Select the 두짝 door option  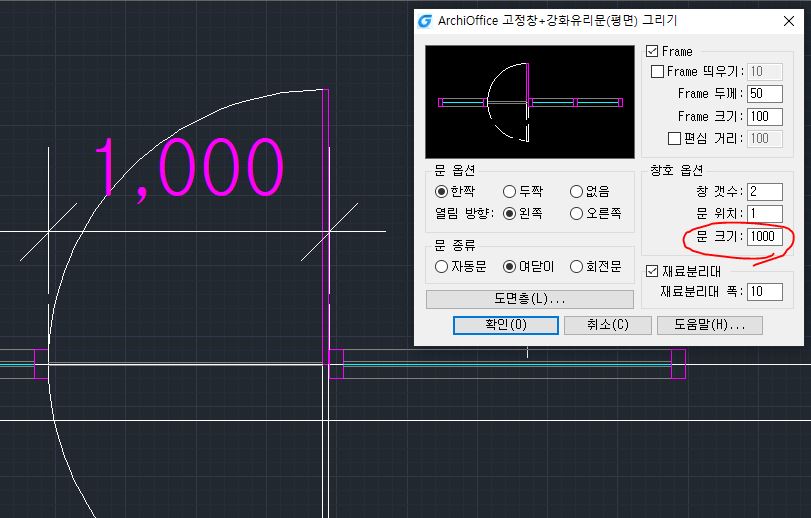click(x=509, y=191)
